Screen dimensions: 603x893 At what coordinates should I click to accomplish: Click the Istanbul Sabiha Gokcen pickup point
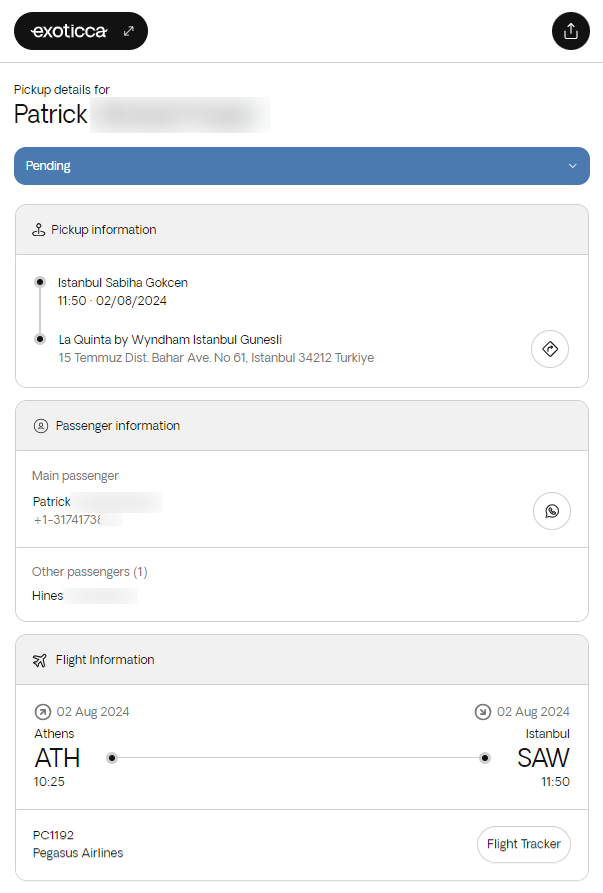point(123,283)
